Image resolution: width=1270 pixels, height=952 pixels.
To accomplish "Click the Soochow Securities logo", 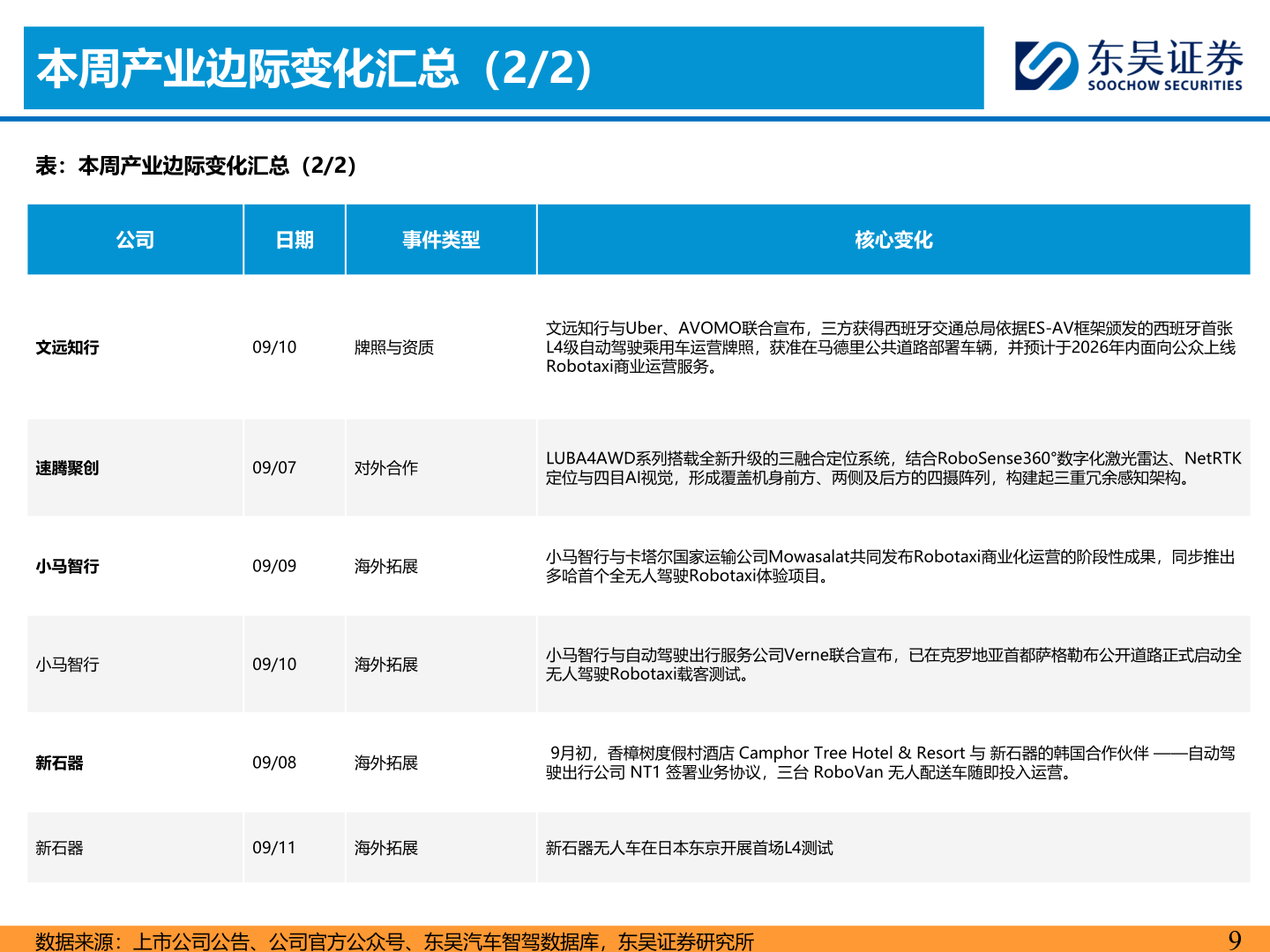I will [1129, 65].
